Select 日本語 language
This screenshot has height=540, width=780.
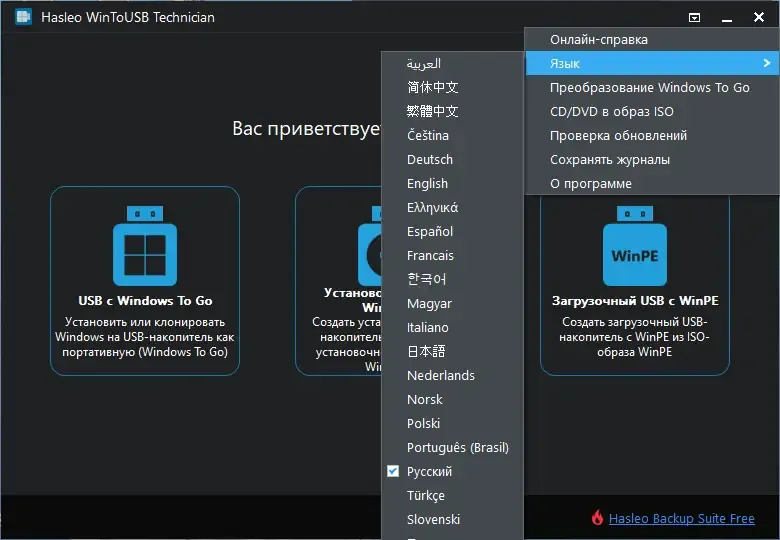pyautogui.click(x=452, y=351)
